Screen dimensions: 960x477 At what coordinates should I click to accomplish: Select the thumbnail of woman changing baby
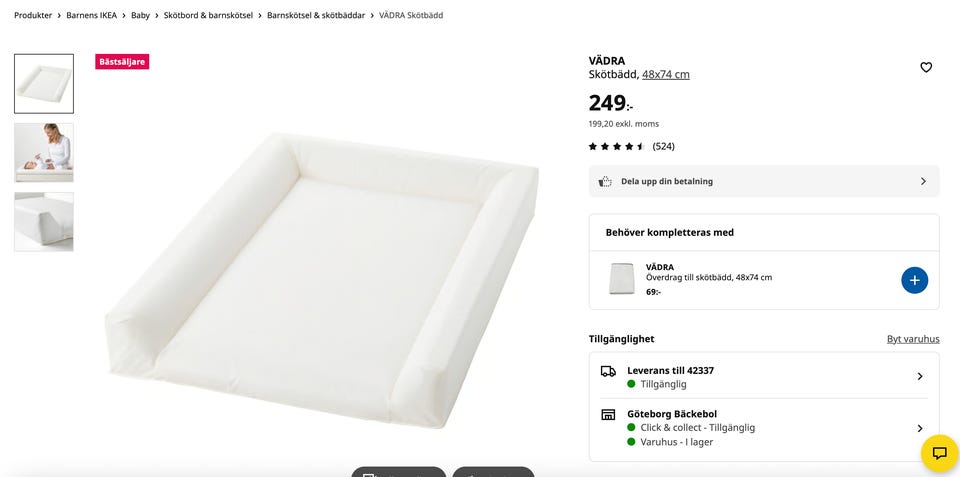click(x=44, y=152)
